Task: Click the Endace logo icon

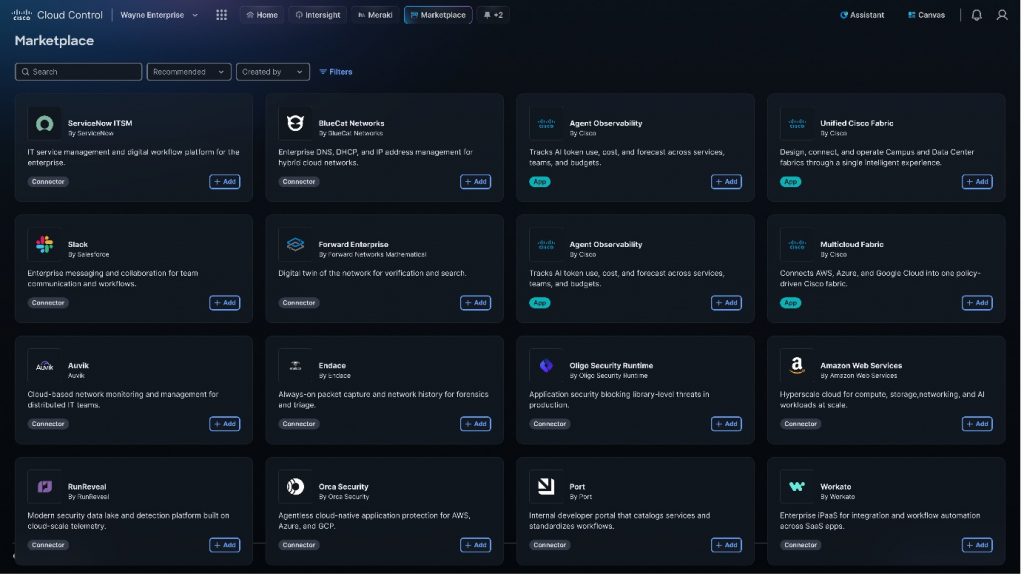Action: (x=296, y=366)
